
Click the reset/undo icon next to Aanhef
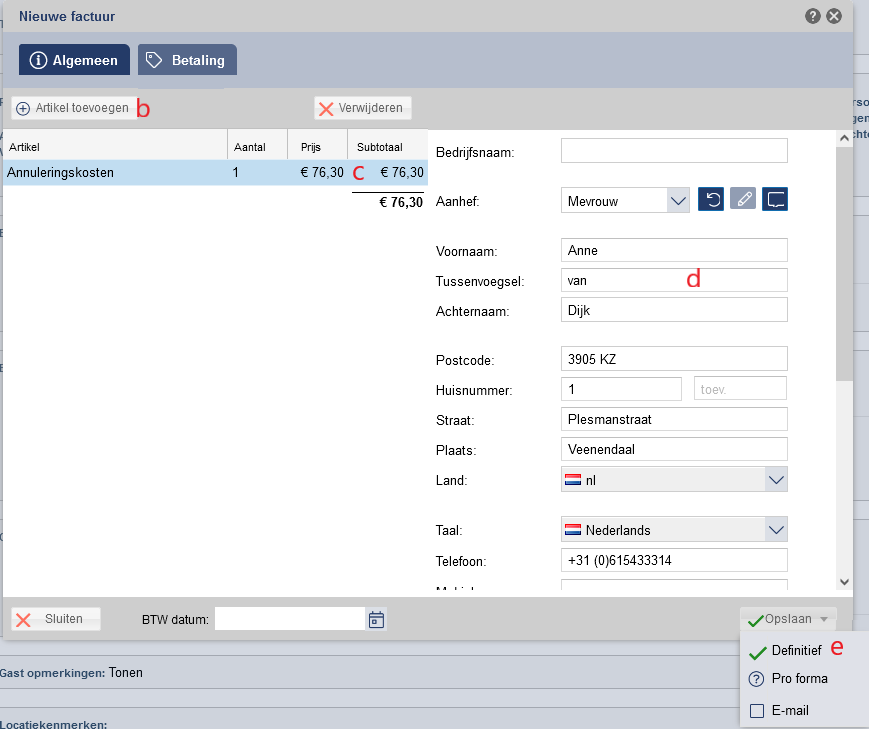tap(711, 200)
